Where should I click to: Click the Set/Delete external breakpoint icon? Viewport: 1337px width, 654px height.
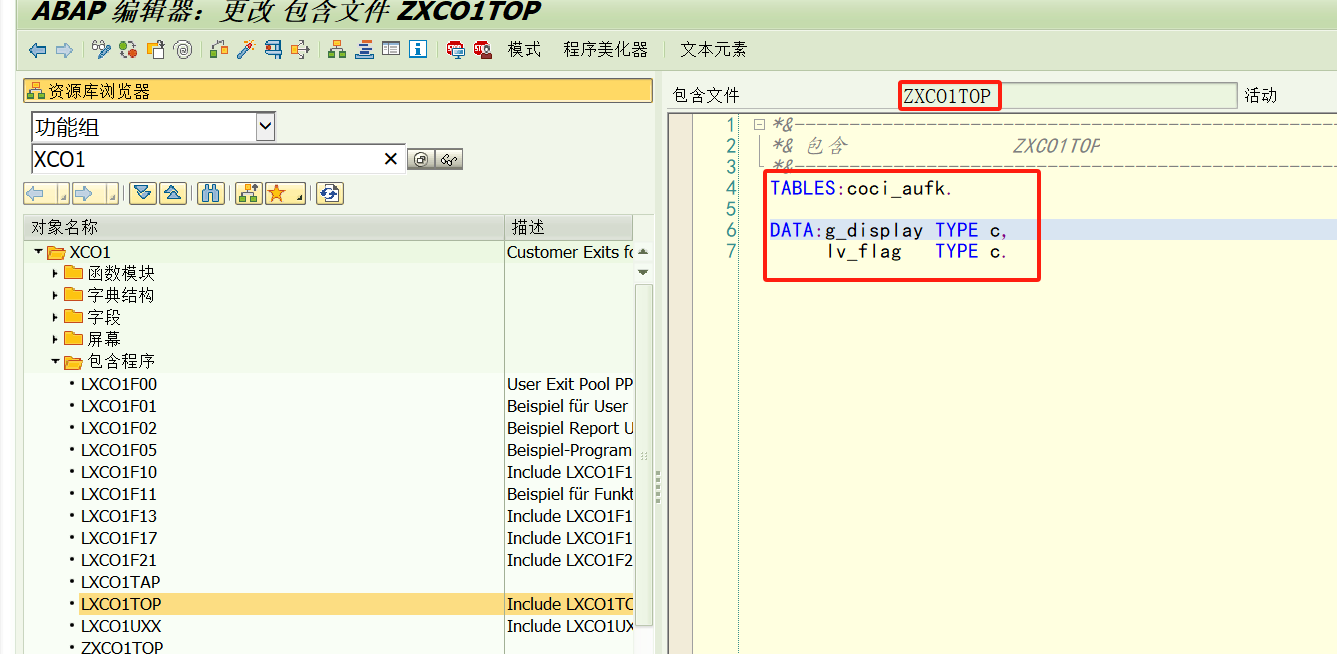click(x=483, y=49)
